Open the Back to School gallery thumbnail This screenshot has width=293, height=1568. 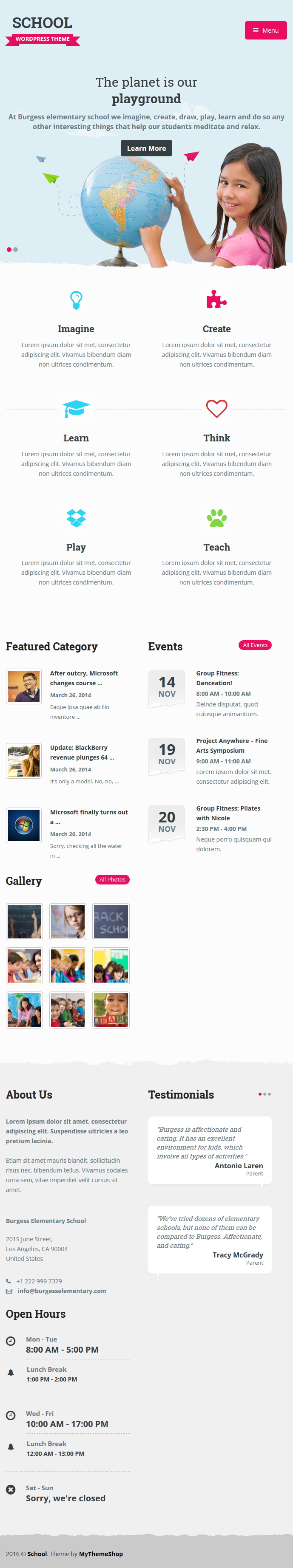coord(111,921)
